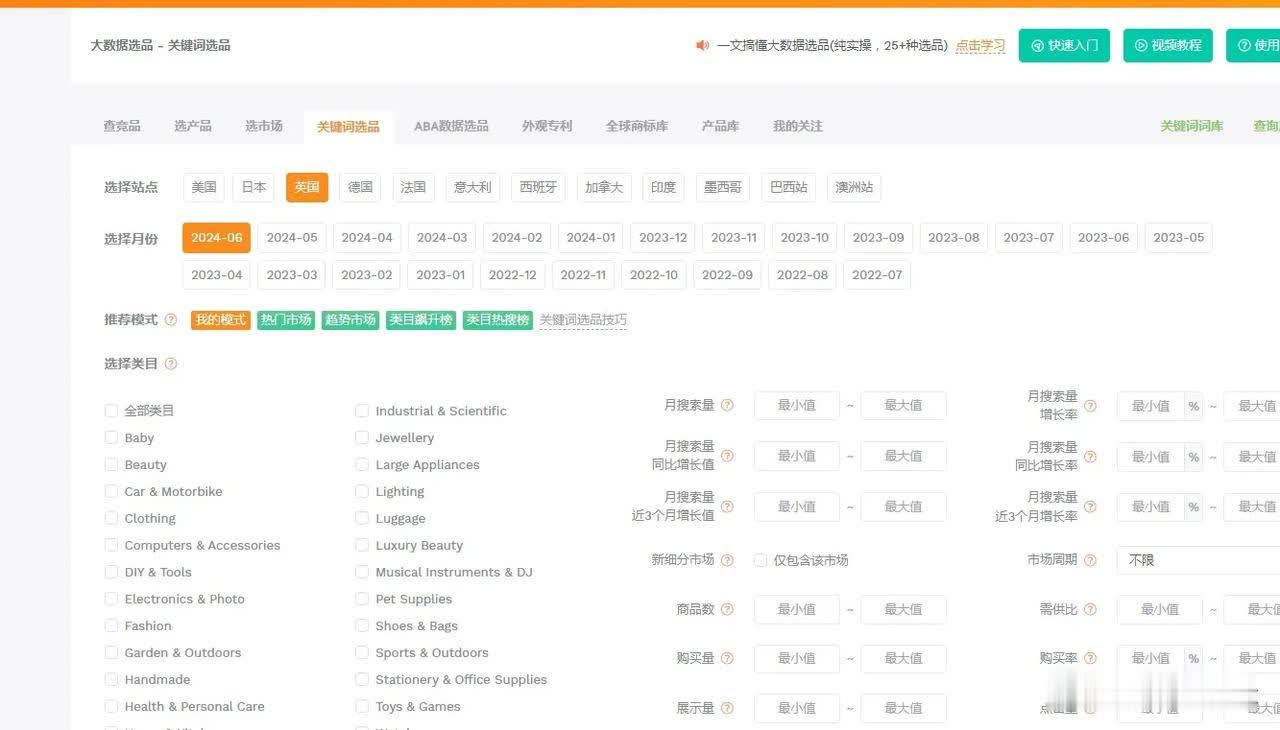Select the 美国 site button
1280x730 pixels.
tap(204, 187)
